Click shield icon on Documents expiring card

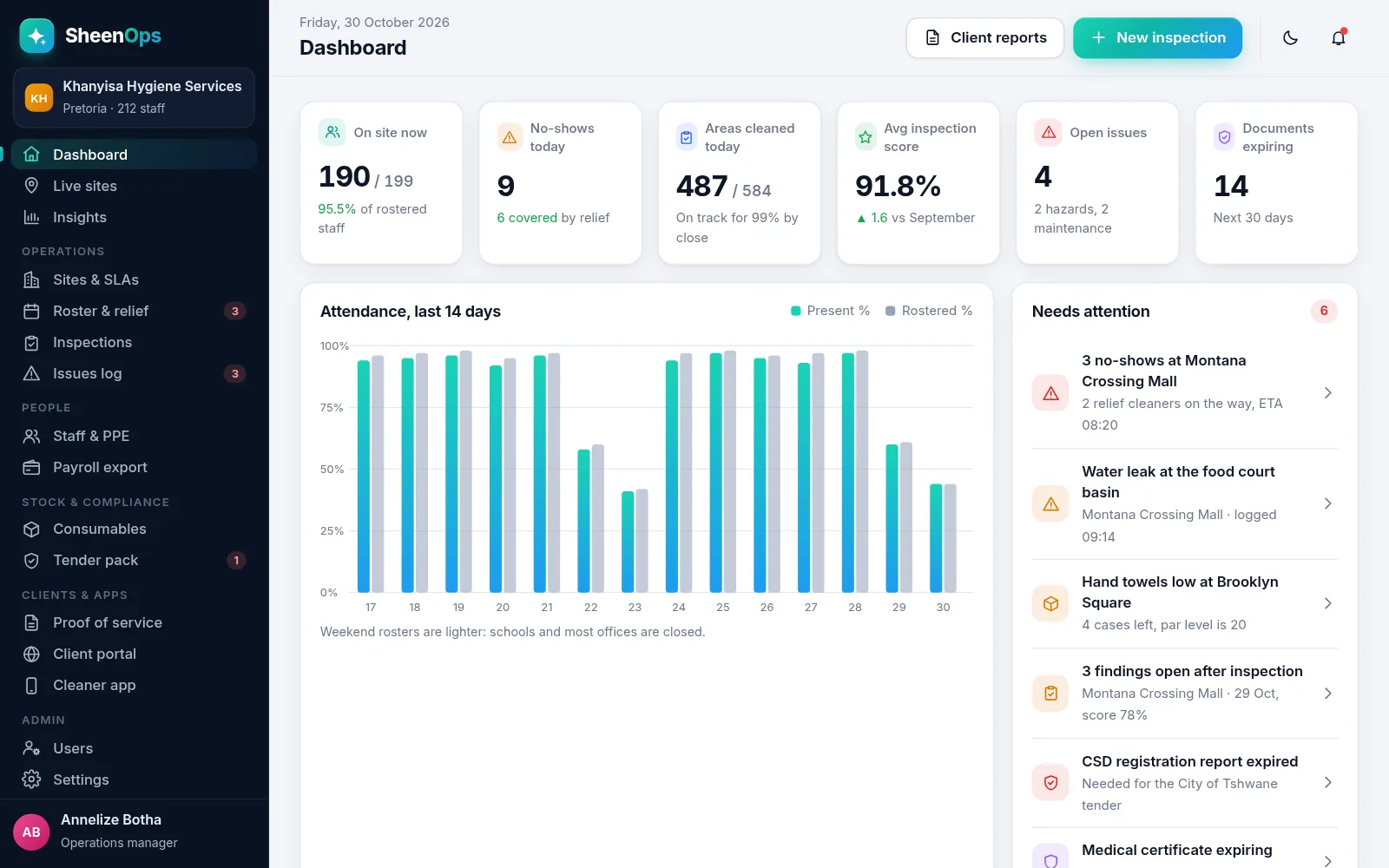click(x=1224, y=137)
